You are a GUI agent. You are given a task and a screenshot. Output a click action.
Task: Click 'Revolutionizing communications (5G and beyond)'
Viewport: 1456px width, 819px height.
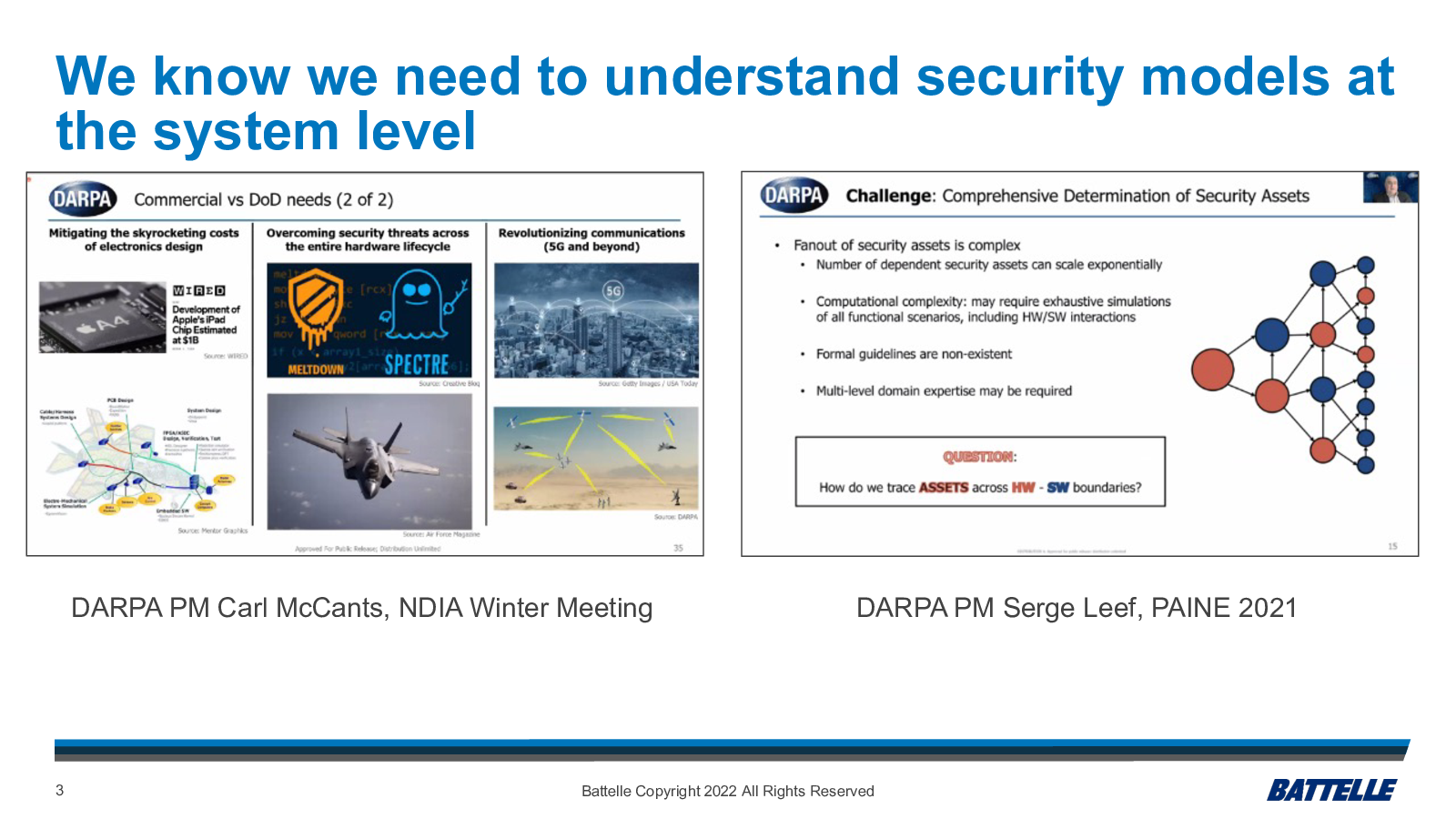(x=591, y=239)
